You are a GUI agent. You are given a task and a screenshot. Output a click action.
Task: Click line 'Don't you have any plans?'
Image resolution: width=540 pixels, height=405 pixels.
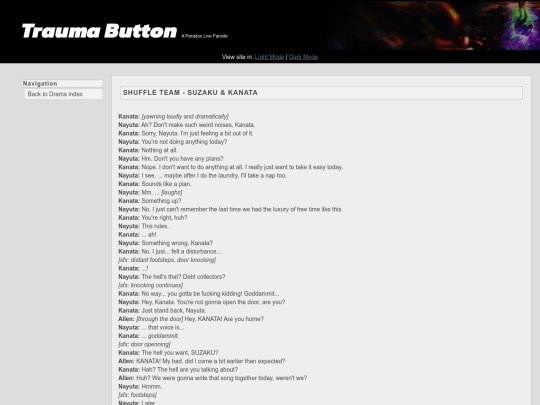tap(188, 158)
